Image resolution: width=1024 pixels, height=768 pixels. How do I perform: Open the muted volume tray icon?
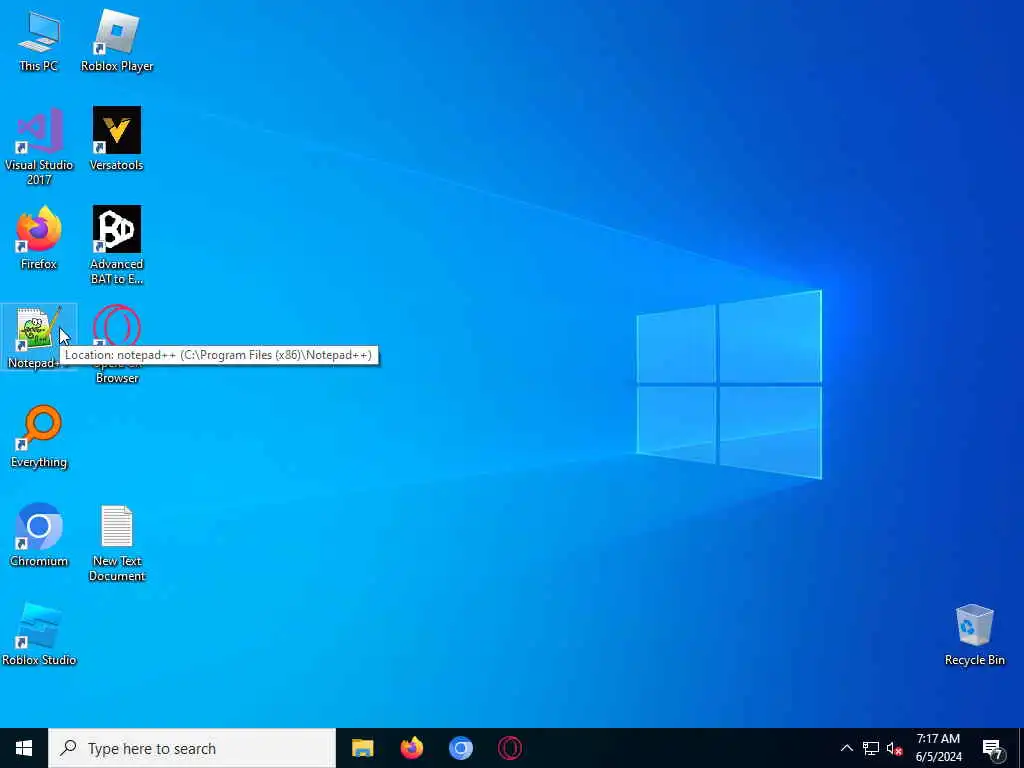[894, 749]
